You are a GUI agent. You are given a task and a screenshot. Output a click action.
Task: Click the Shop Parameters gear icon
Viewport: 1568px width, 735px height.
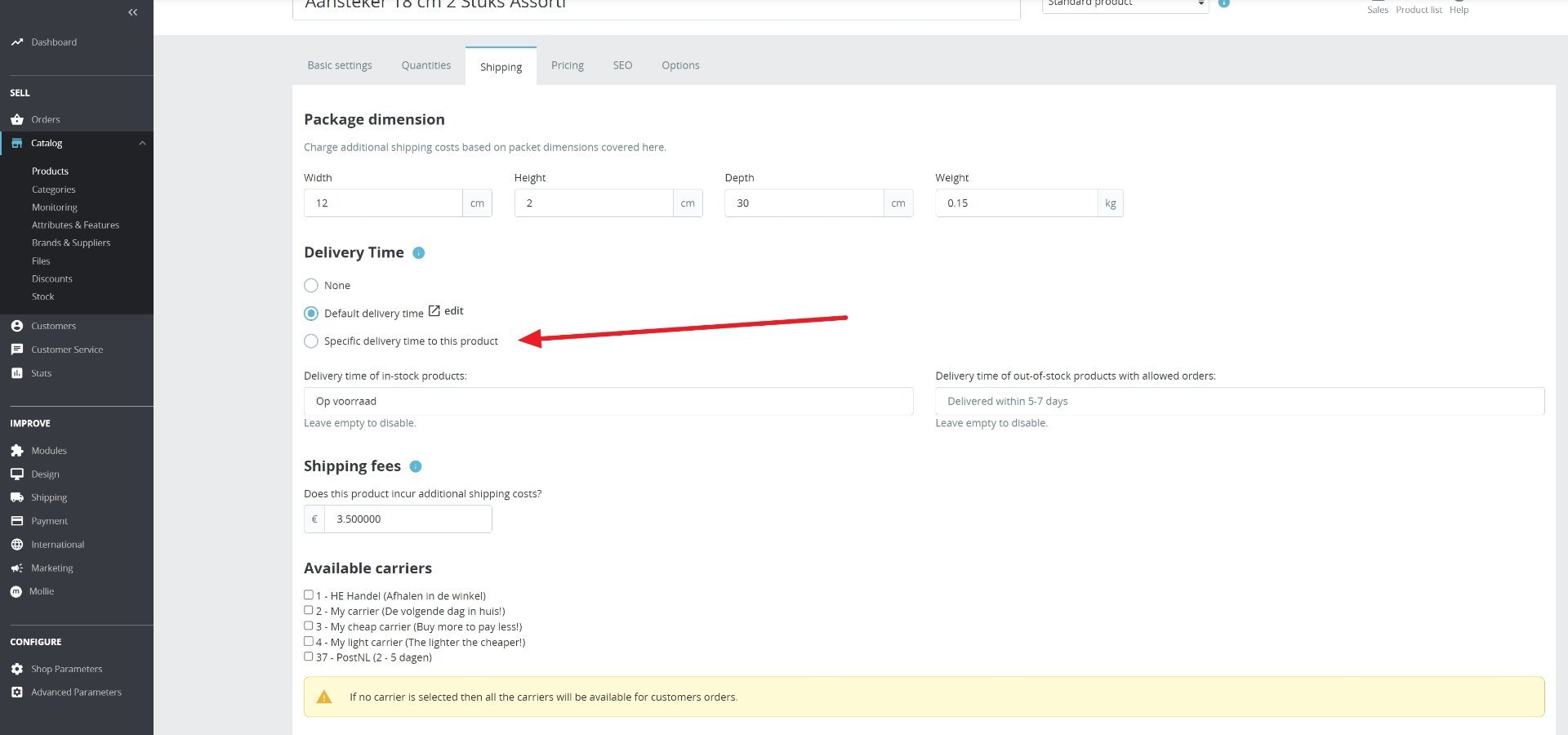pyautogui.click(x=16, y=669)
